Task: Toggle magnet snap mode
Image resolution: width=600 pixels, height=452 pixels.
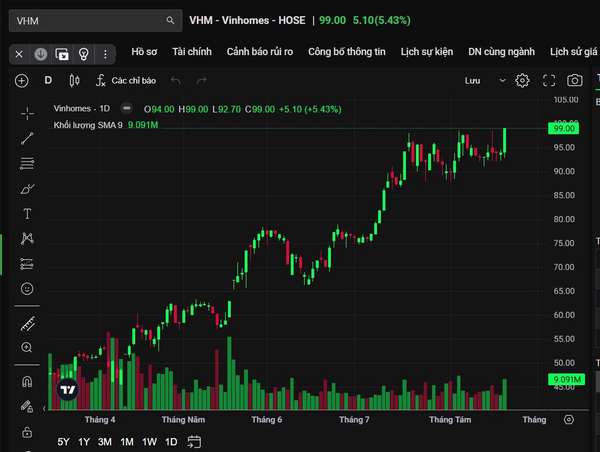Action: pos(27,382)
